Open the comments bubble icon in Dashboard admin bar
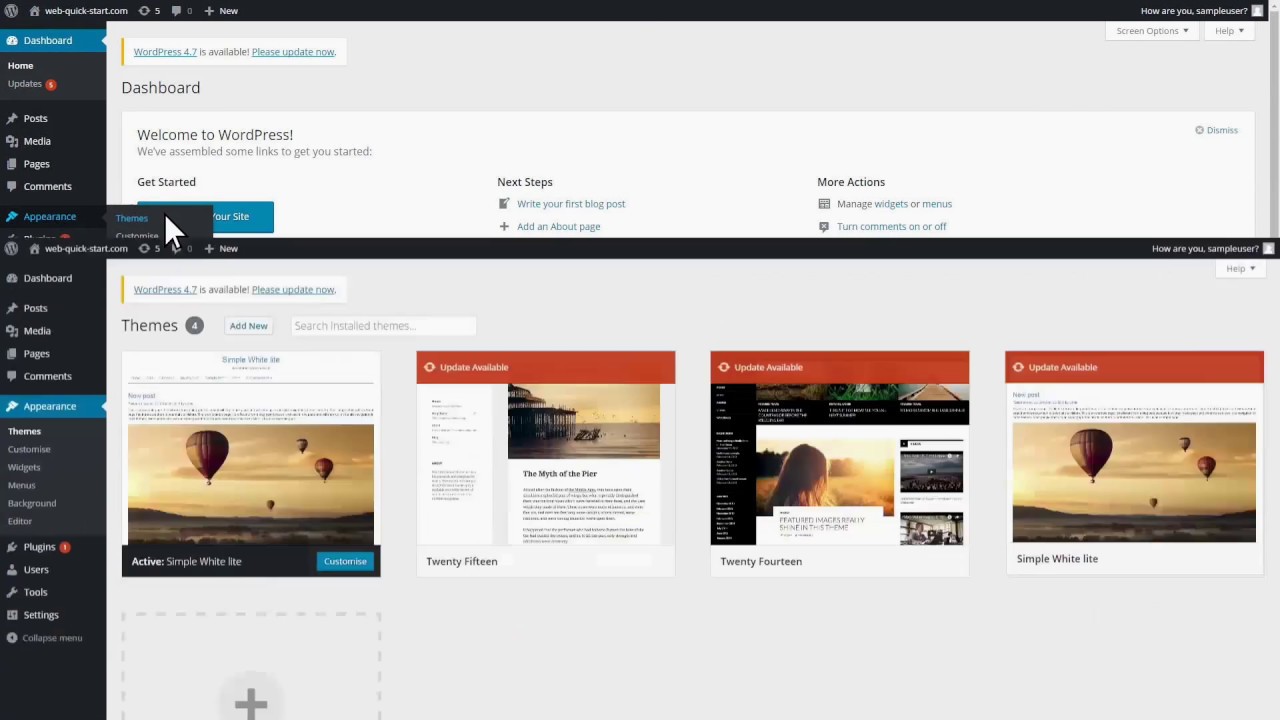The image size is (1280, 720). click(x=176, y=11)
